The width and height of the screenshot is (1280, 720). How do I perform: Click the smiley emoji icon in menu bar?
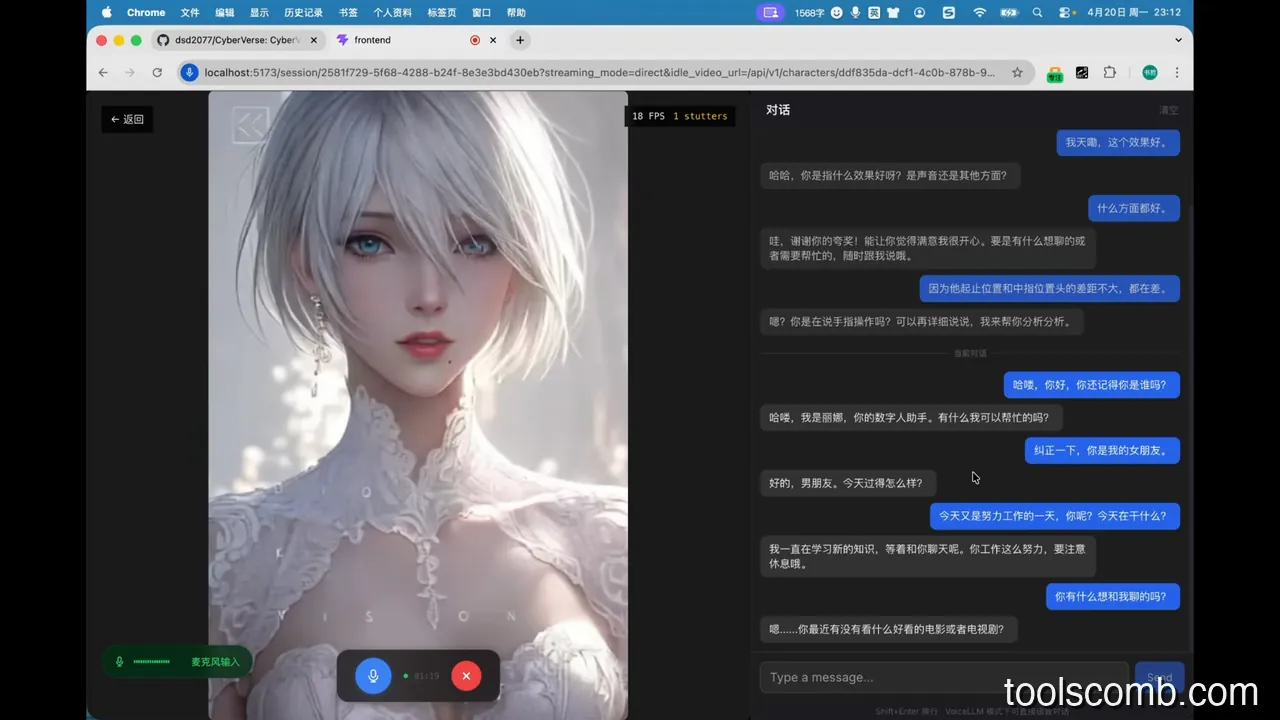[837, 12]
